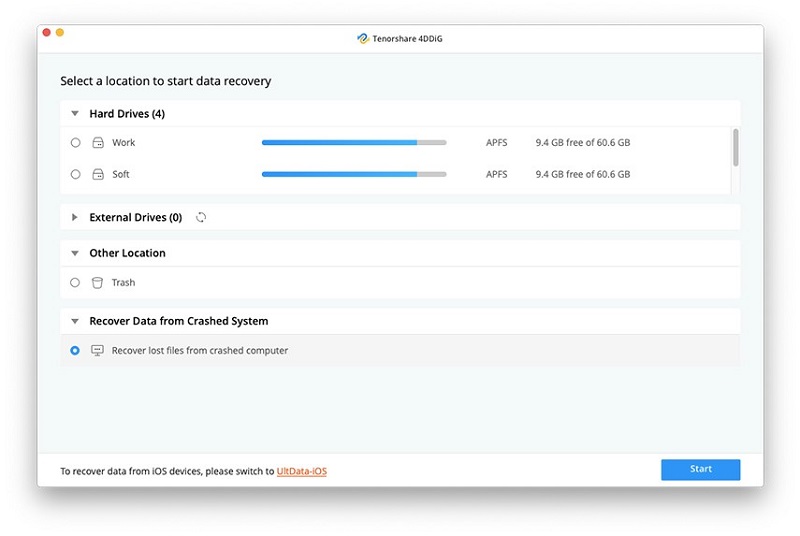The image size is (800, 536).
Task: Collapse the Hard Drives section
Action: tap(75, 114)
